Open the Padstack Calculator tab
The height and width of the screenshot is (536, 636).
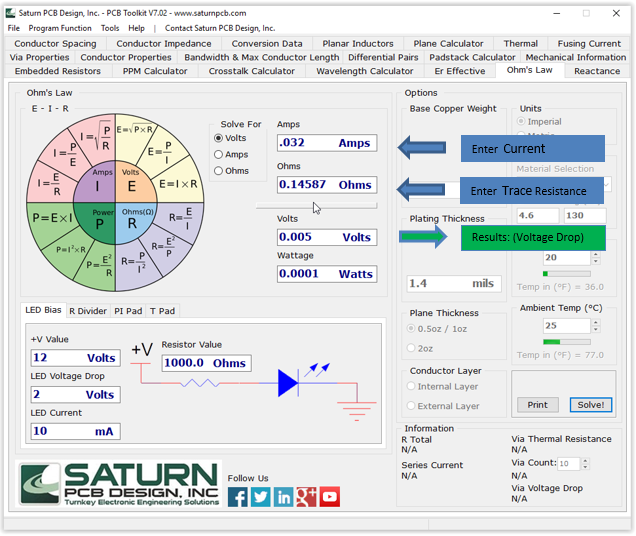coord(472,57)
